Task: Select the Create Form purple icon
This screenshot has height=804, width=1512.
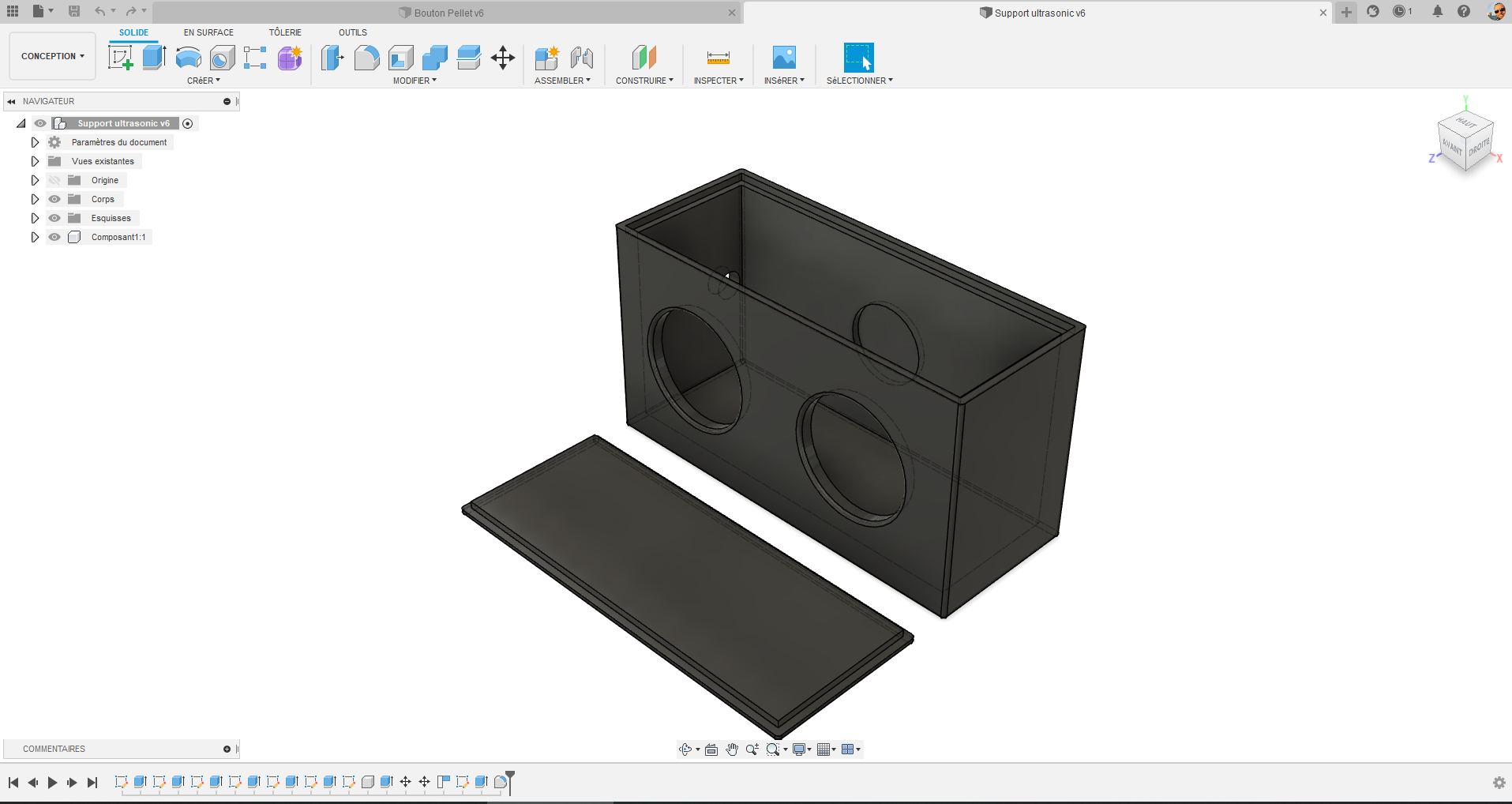Action: point(289,58)
